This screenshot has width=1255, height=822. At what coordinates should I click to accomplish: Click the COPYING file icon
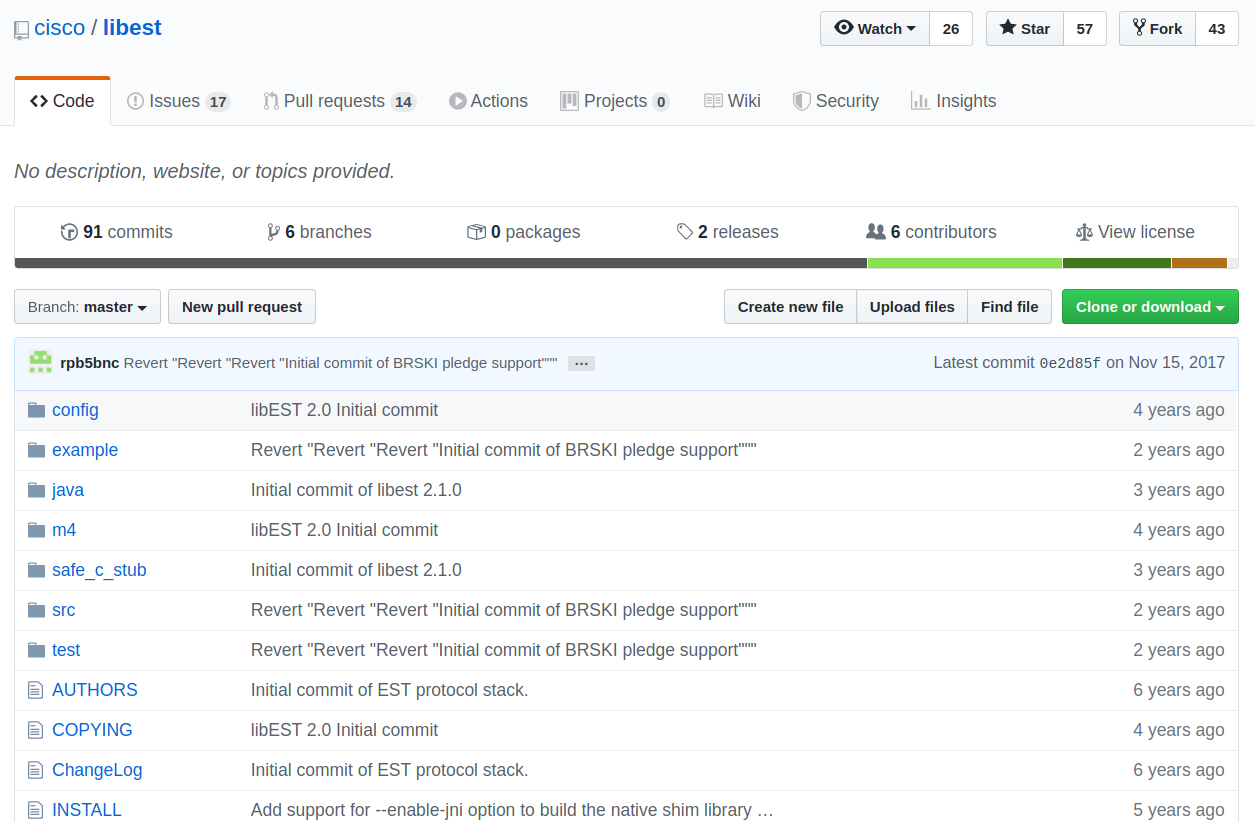(x=36, y=730)
